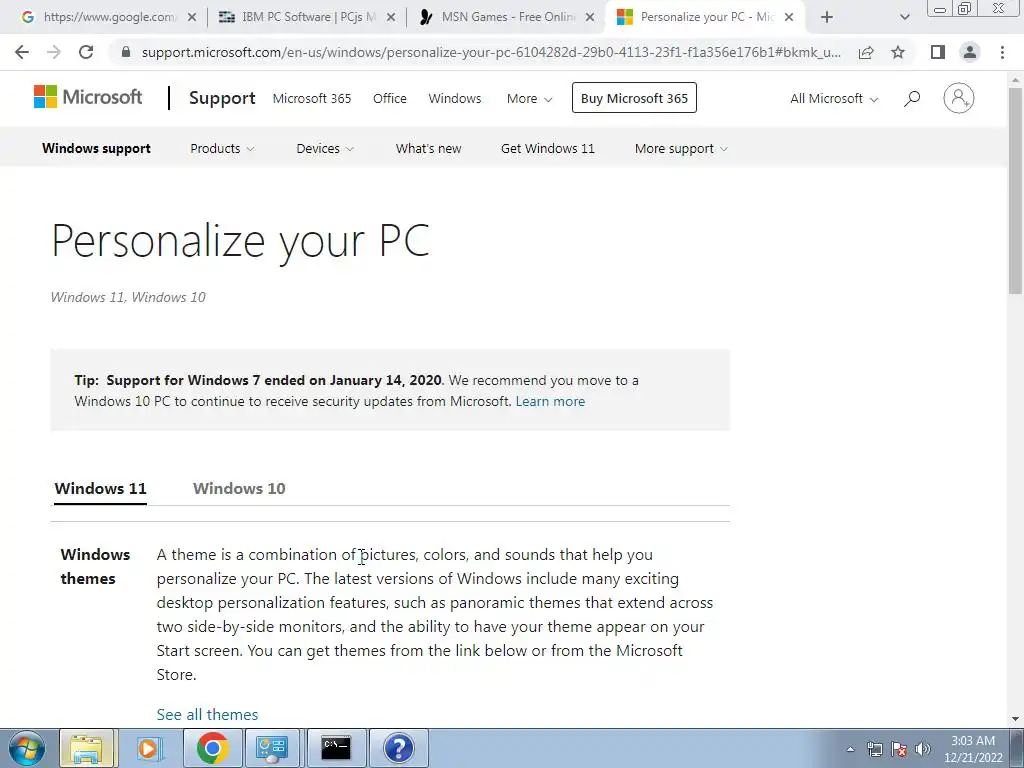
Task: Click the Chrome taskbar icon
Action: (x=212, y=748)
